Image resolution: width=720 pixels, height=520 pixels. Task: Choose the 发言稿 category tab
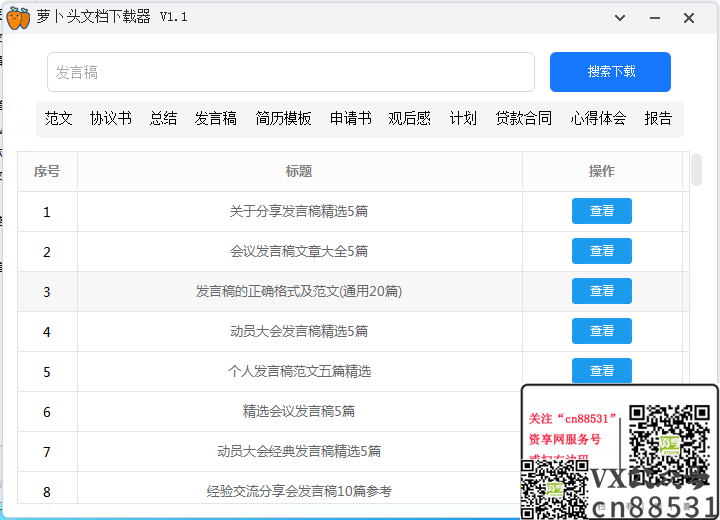coord(216,118)
